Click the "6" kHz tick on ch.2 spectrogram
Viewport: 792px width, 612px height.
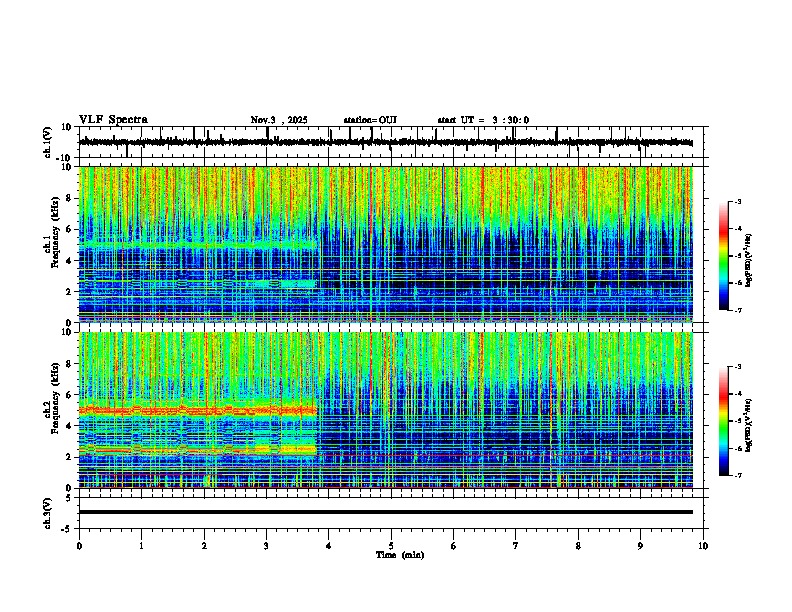[69, 395]
